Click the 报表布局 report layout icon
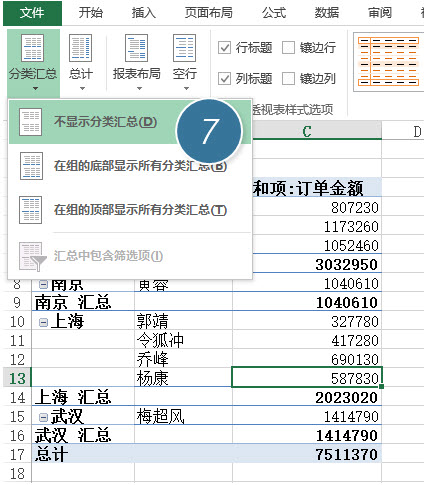The height and width of the screenshot is (485, 429). coord(136,48)
